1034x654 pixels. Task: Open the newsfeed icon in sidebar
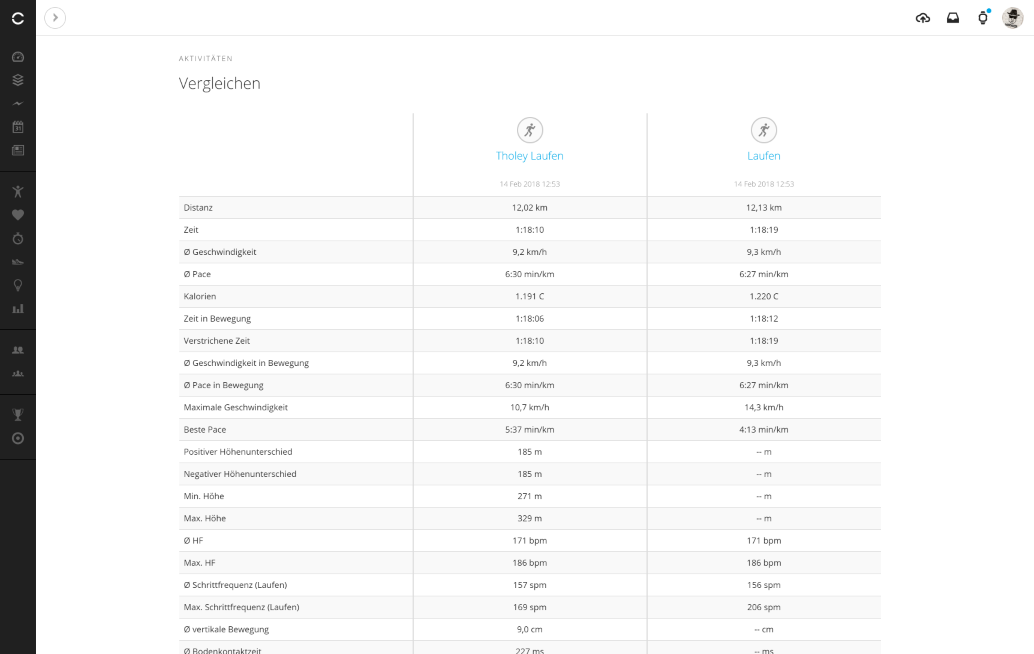point(18,150)
